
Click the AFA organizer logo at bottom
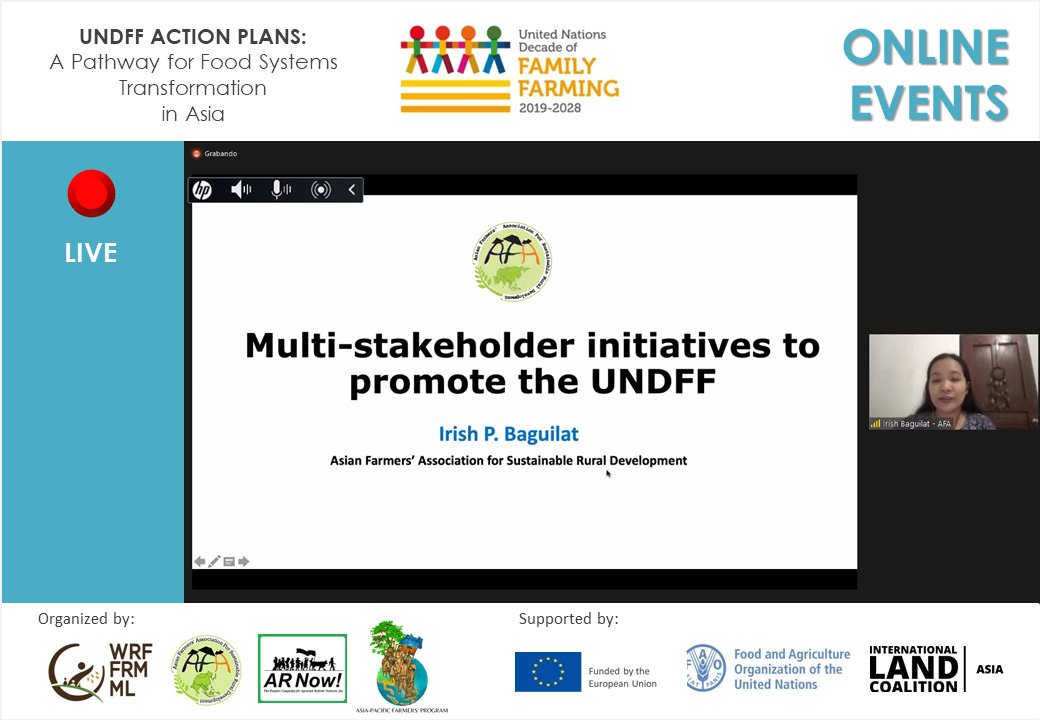(x=206, y=669)
